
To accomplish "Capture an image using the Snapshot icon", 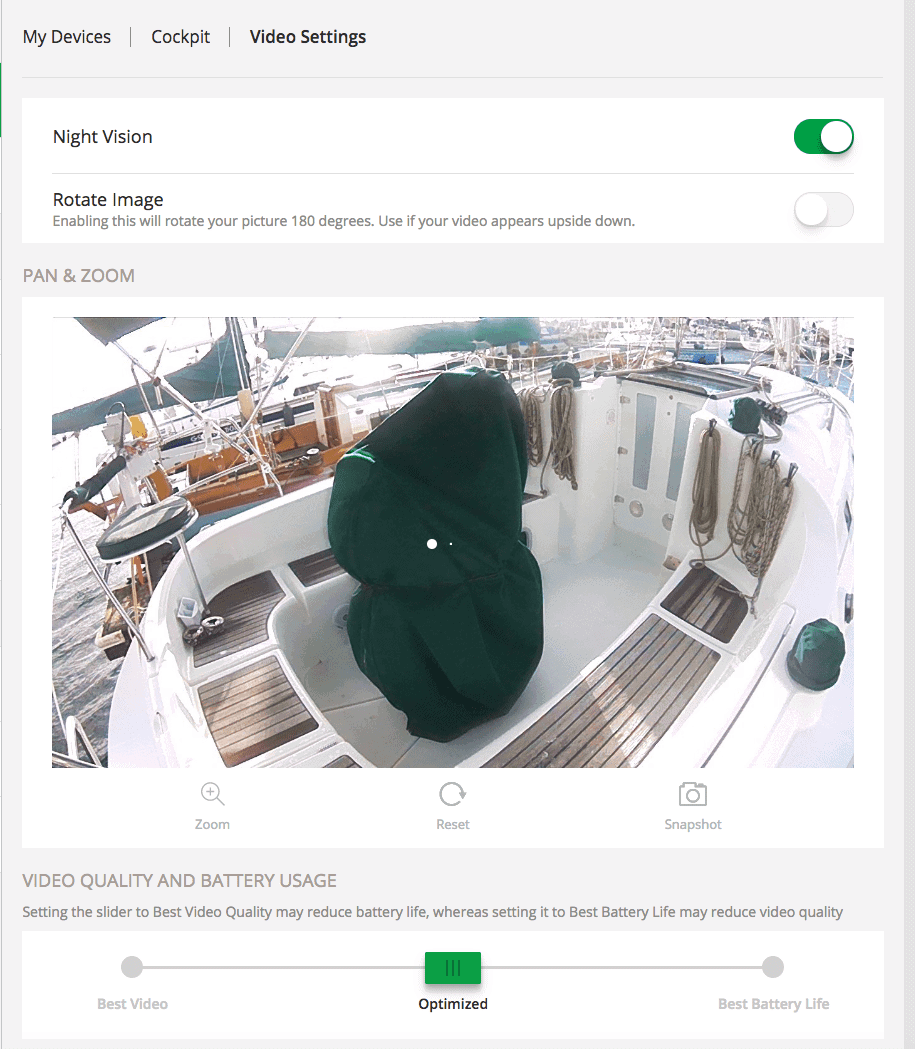I will pos(692,793).
